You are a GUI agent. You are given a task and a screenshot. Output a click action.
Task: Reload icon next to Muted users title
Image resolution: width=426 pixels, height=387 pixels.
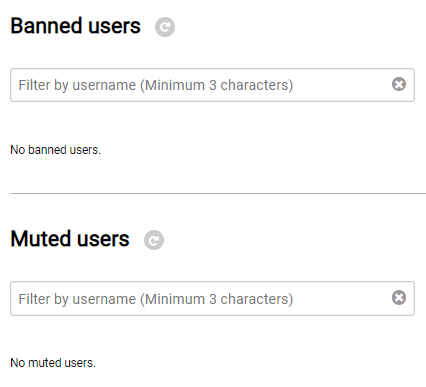click(x=154, y=240)
